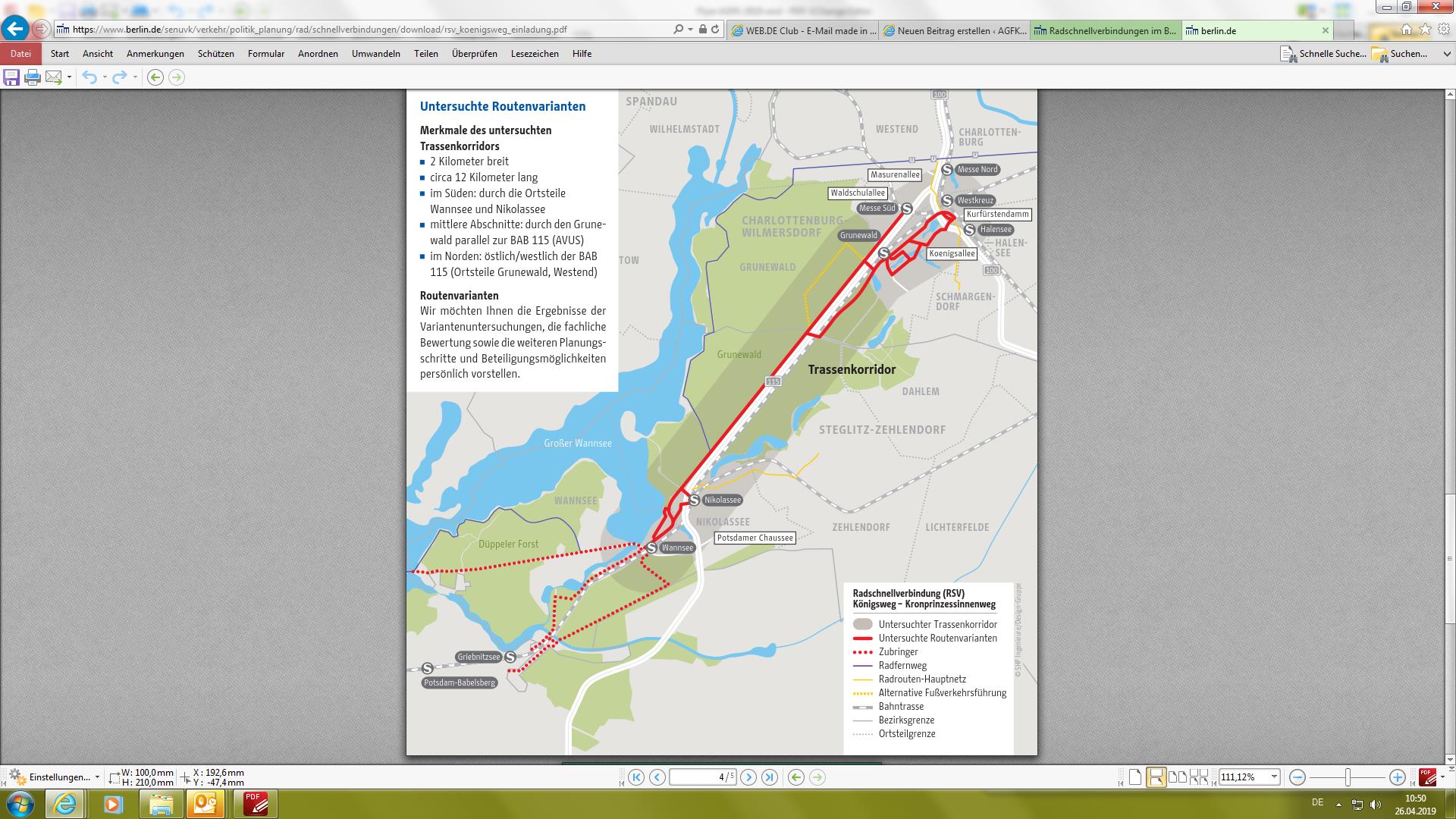1456x819 pixels.
Task: Open the Teilen menu
Action: pos(426,54)
